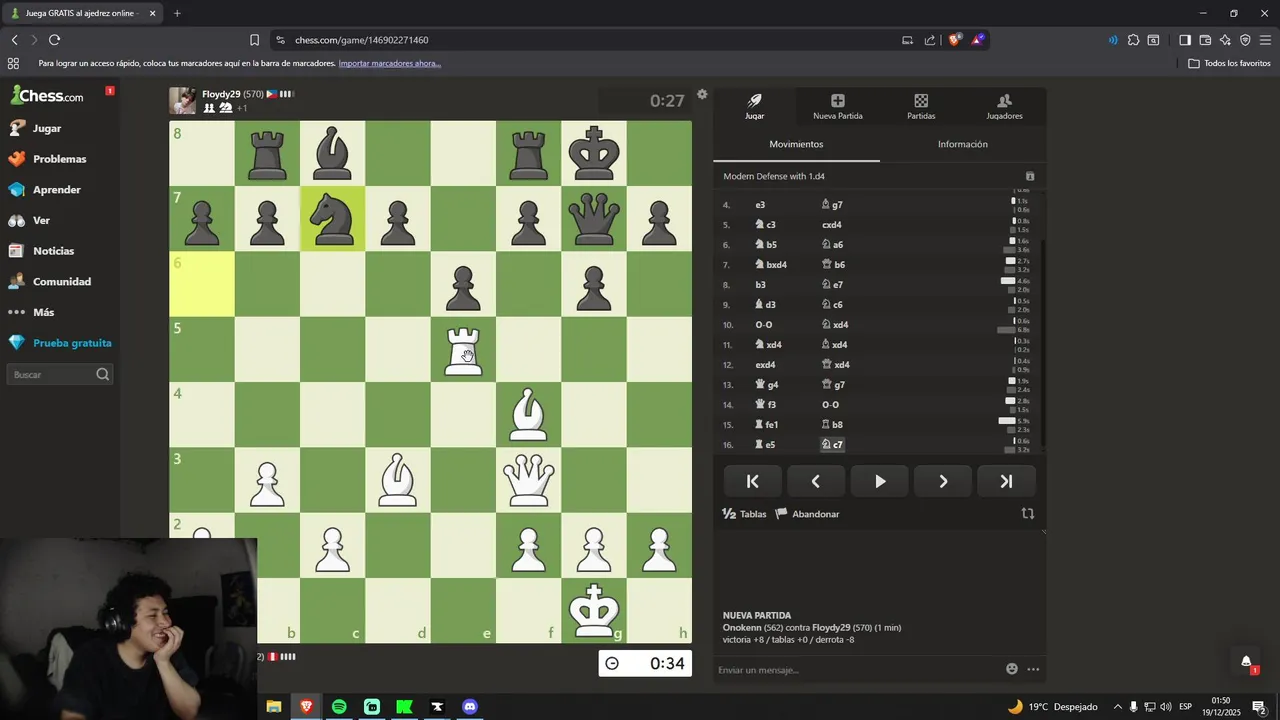The height and width of the screenshot is (720, 1280).
Task: Jump to last move button
Action: 1006,481
